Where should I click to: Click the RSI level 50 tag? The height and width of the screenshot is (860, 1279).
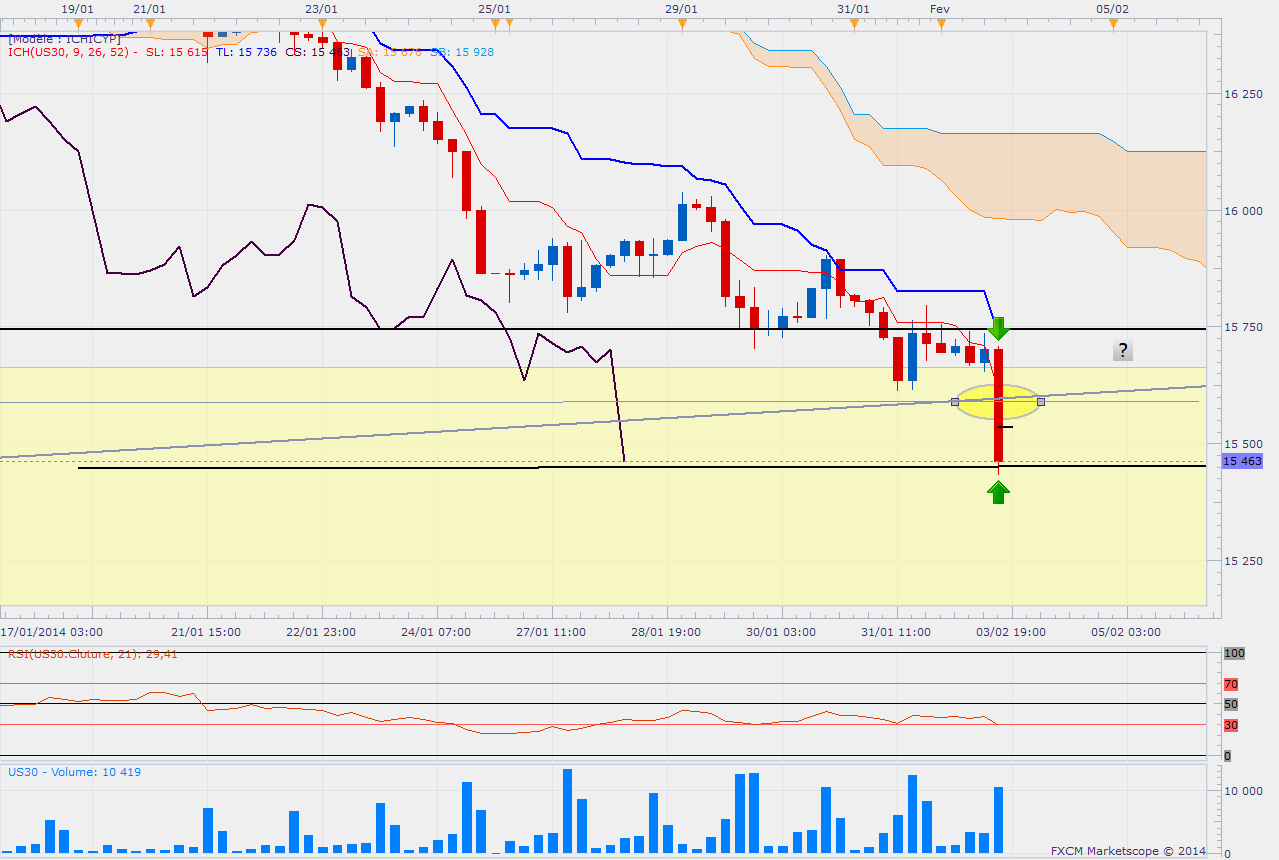(x=1231, y=704)
